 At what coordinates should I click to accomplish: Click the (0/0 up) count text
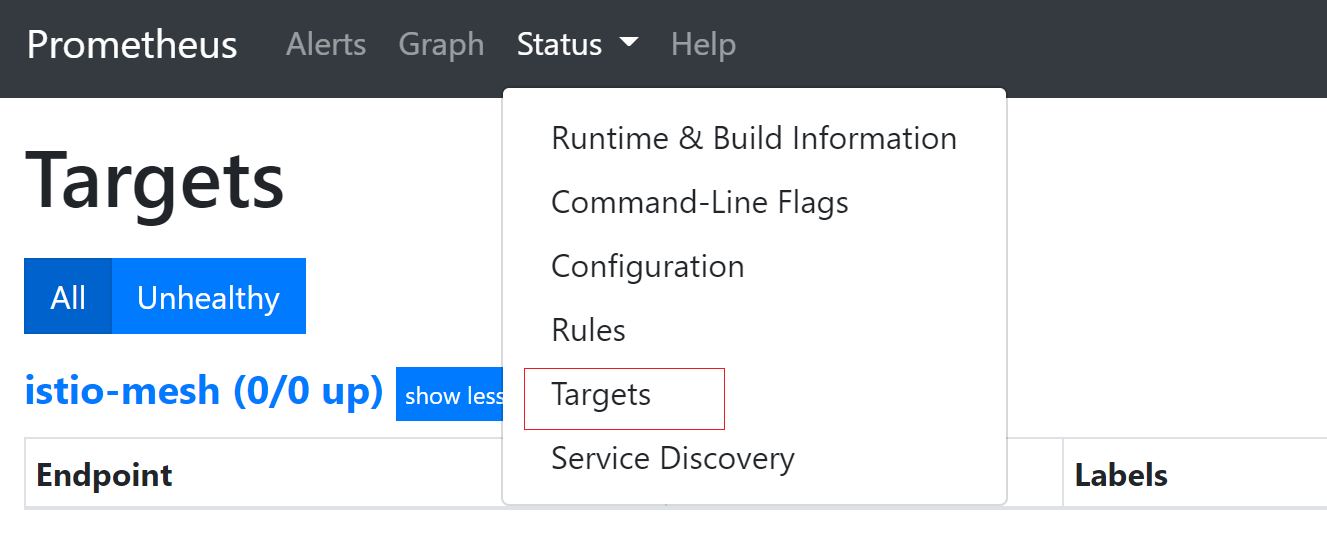308,391
